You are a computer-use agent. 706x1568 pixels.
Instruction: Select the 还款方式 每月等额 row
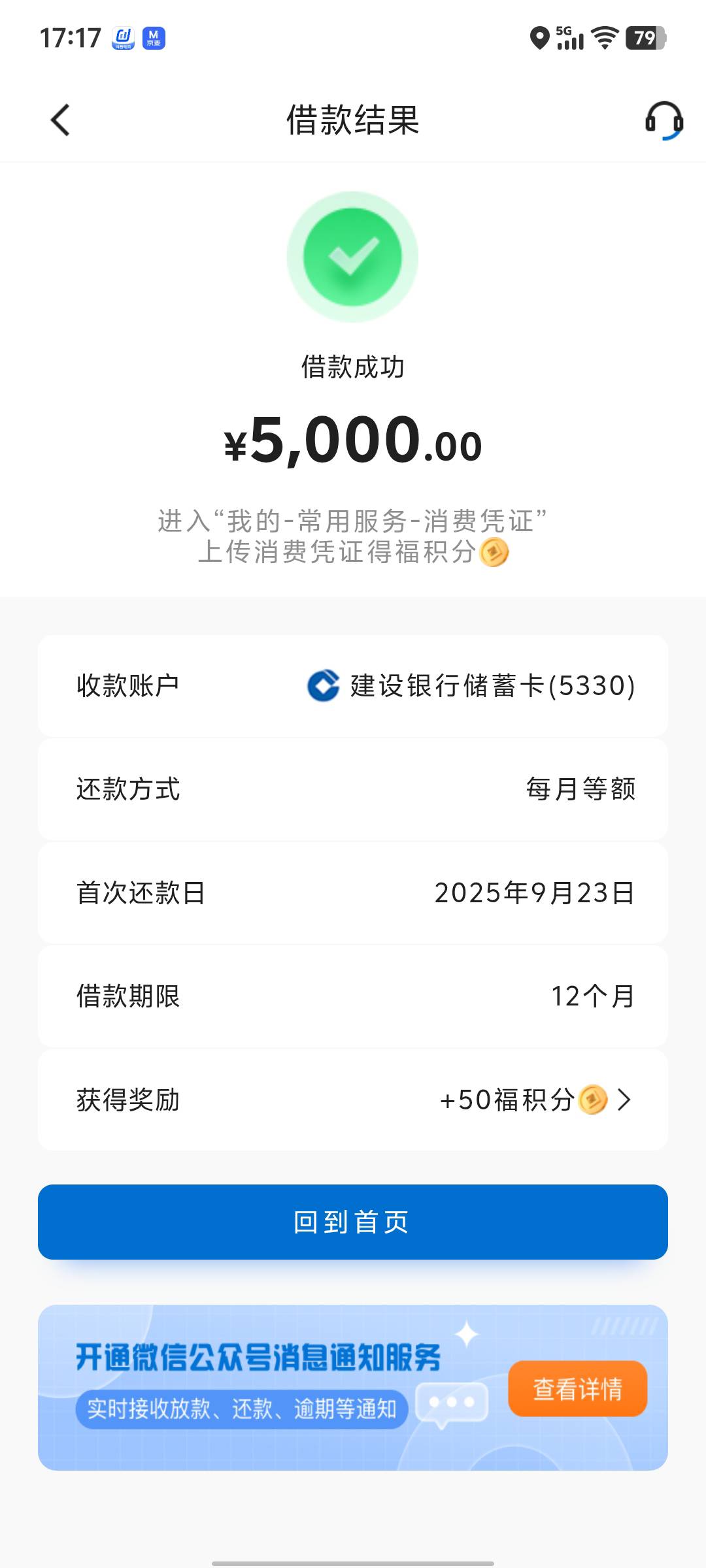pyautogui.click(x=353, y=789)
